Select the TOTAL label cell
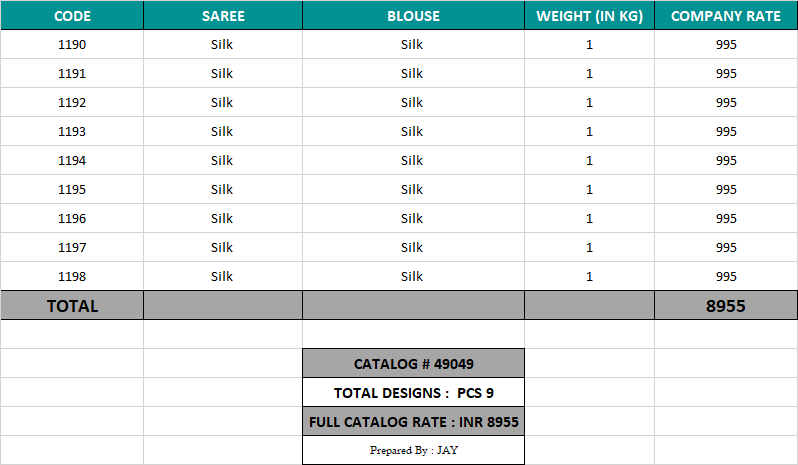This screenshot has height=465, width=798. click(72, 306)
